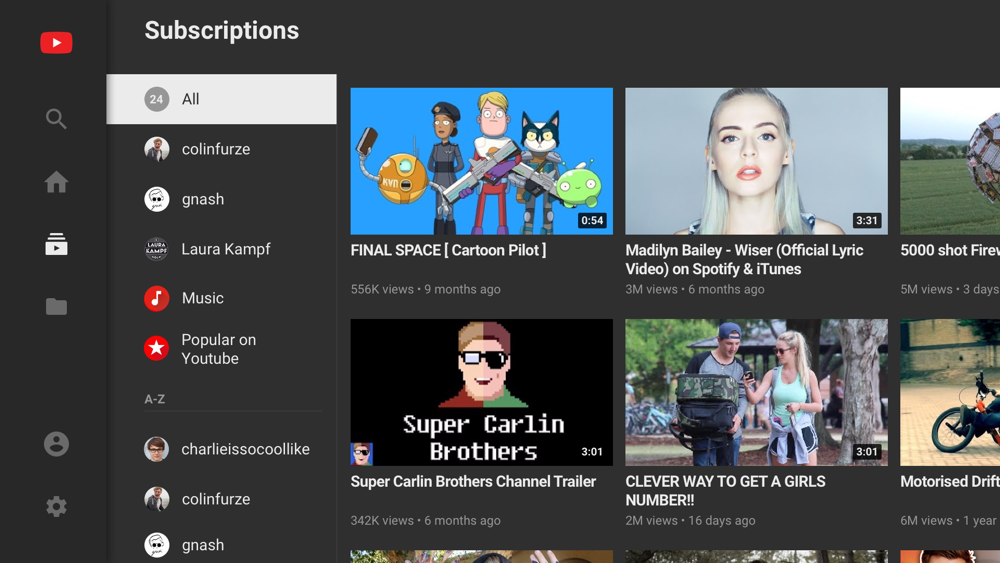Click charlieissocoollike avatar

[x=156, y=449]
